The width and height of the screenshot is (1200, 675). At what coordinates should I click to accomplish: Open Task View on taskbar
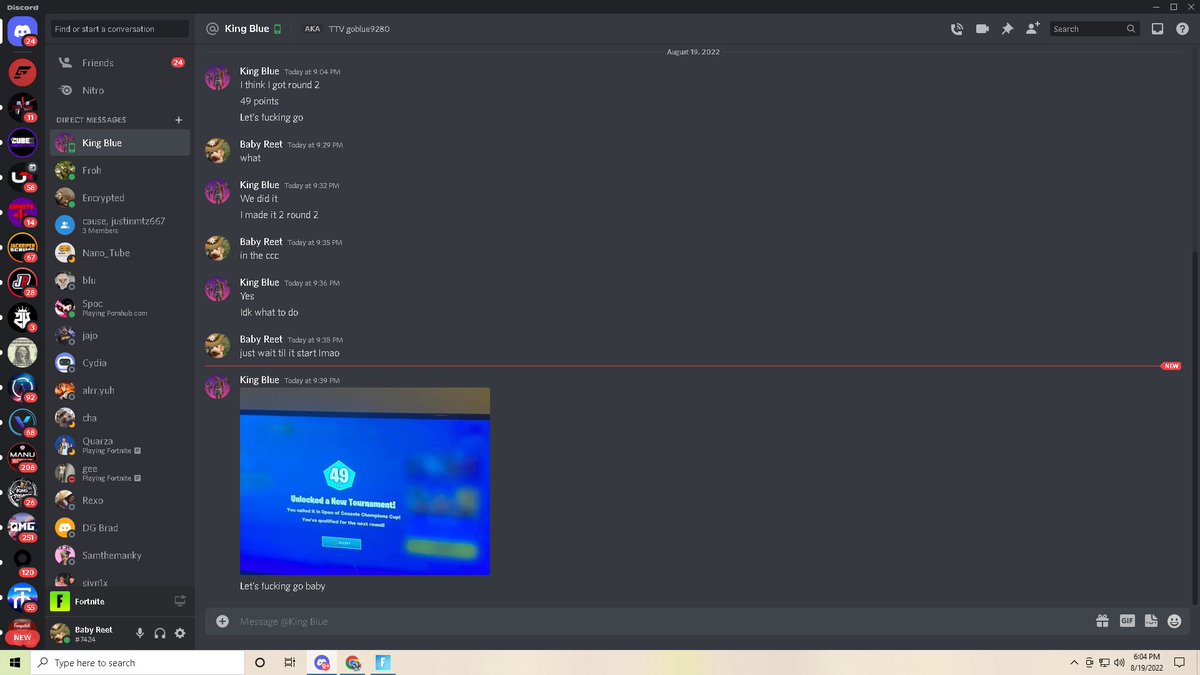tap(290, 662)
